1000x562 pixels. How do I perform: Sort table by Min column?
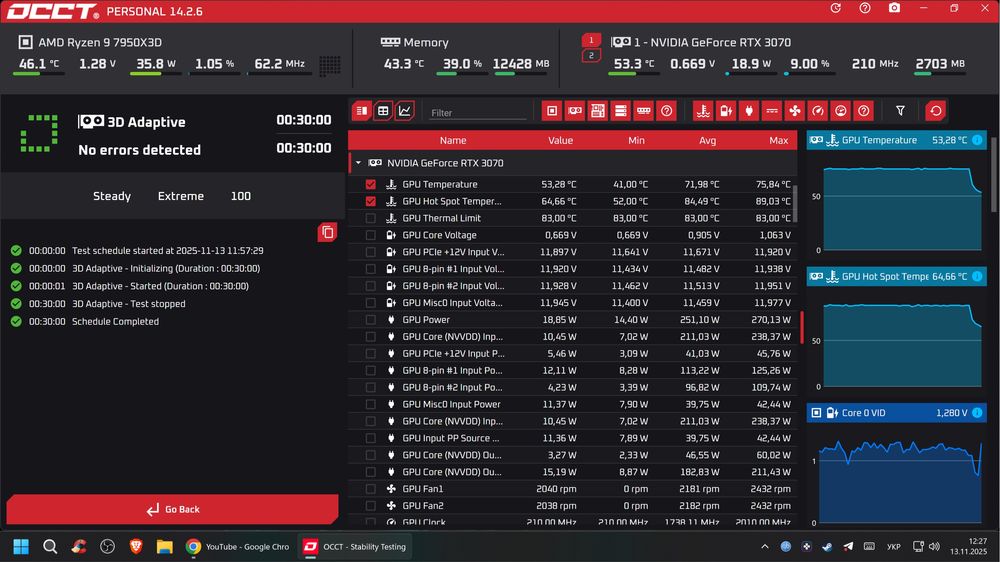(x=636, y=140)
